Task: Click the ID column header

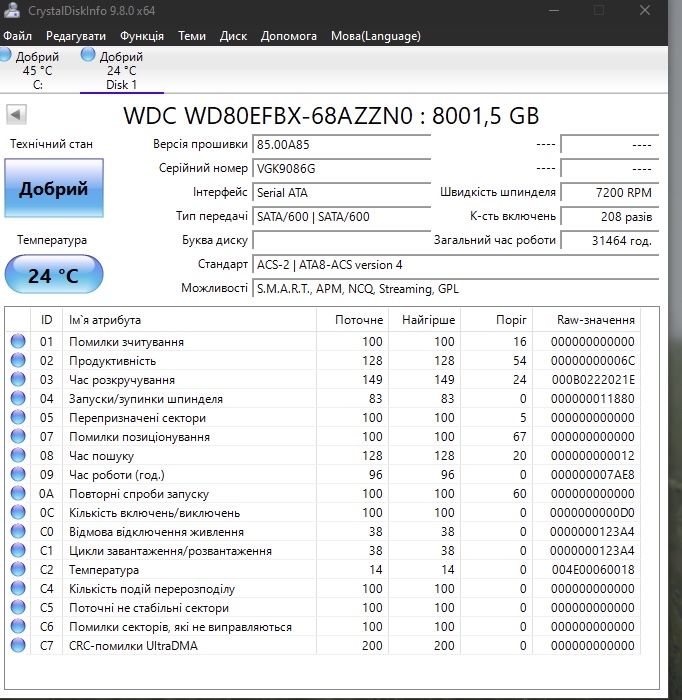Action: pos(46,320)
